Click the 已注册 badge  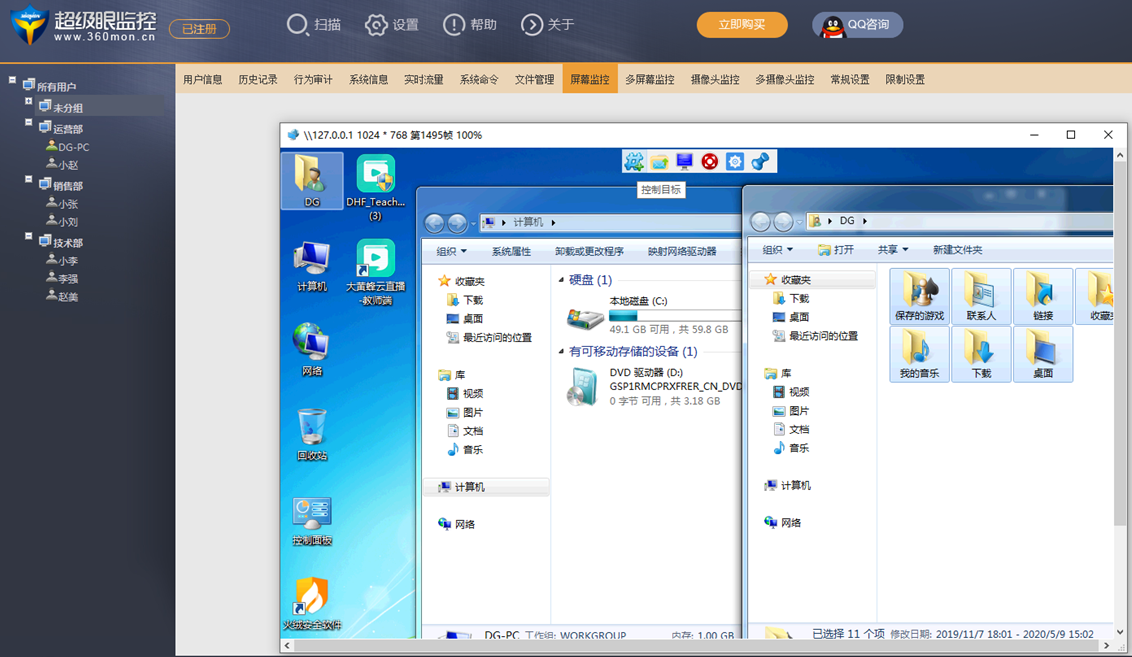(199, 29)
